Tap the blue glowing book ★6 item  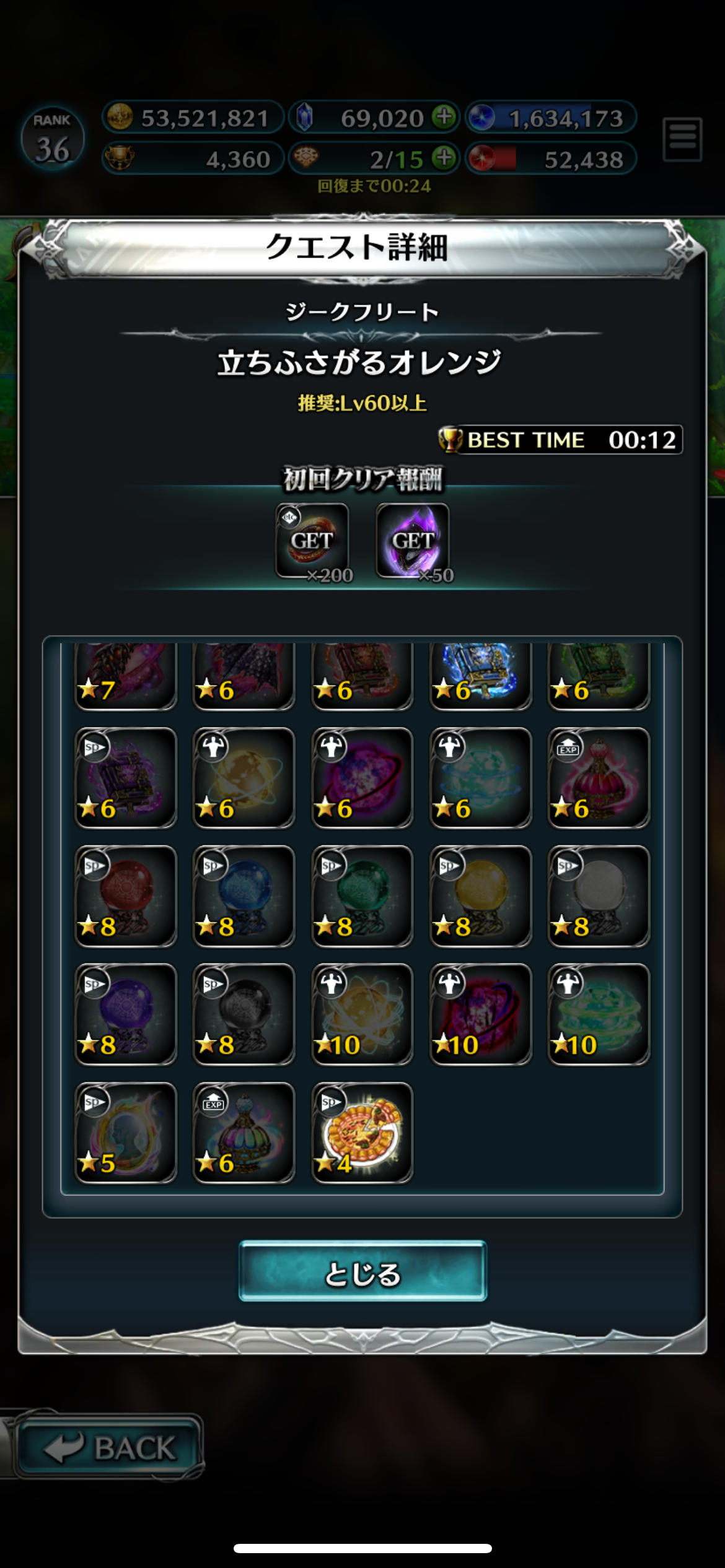(x=481, y=676)
